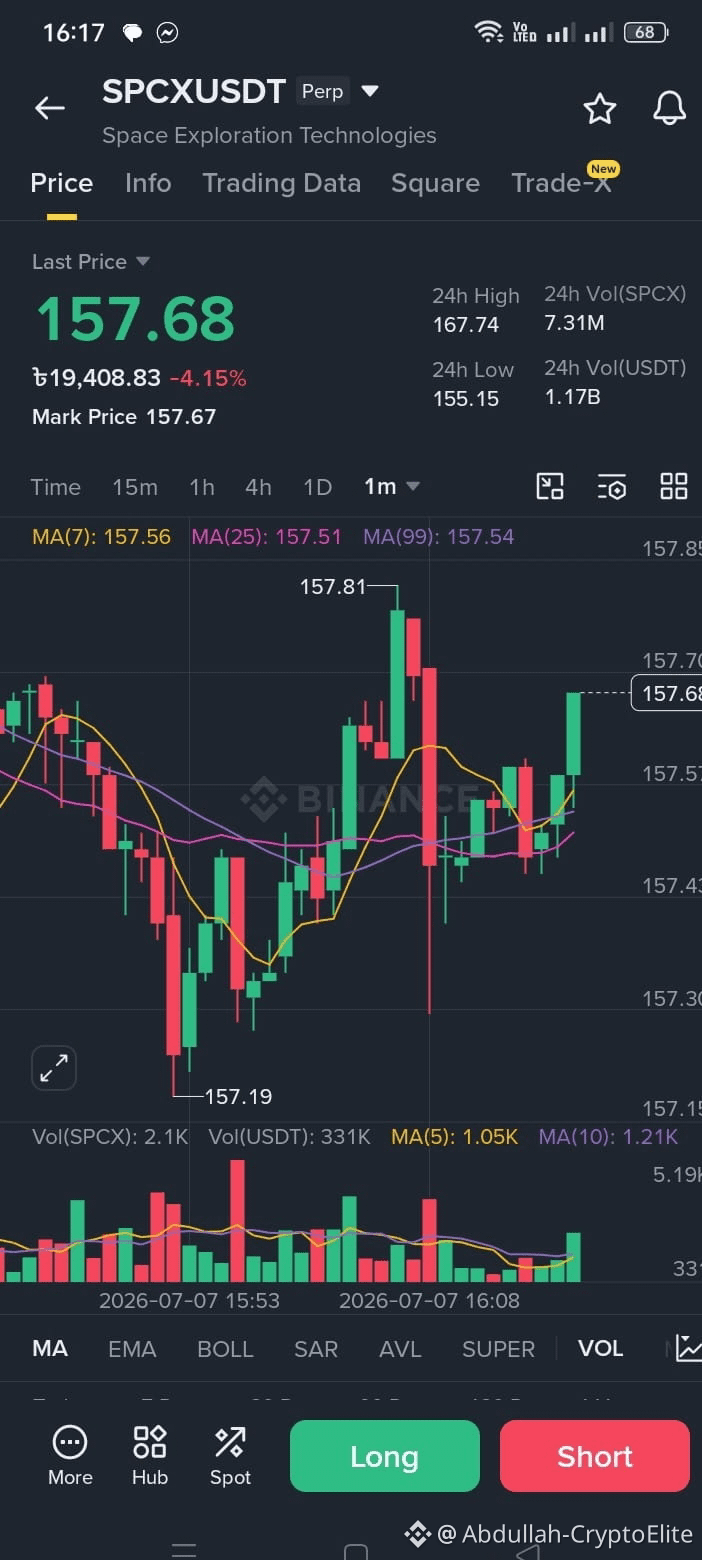Tap Vol(SPCX): 2.1K label
Screen dimensions: 702x1560
[x=110, y=1136]
